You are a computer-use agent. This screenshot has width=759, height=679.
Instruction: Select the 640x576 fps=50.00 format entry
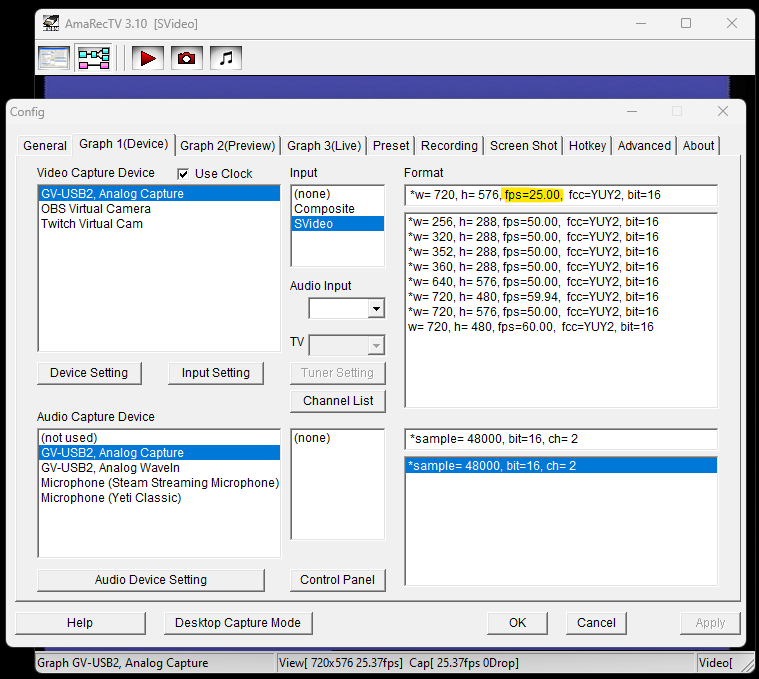(533, 282)
